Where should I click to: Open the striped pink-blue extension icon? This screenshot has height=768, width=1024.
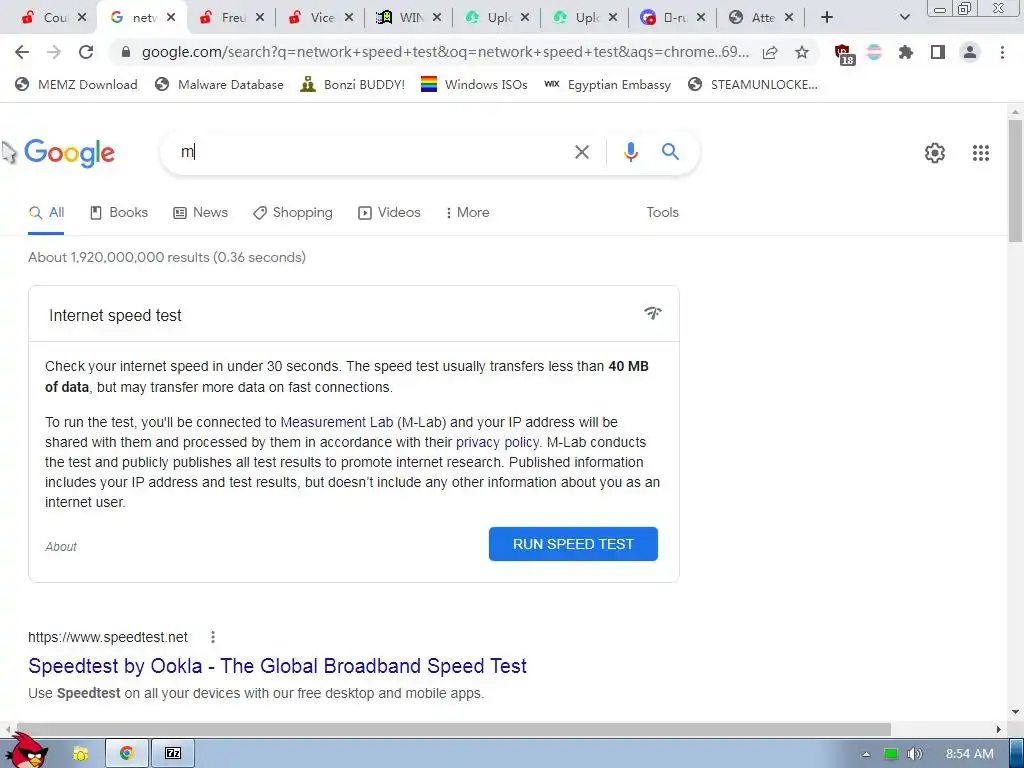tap(874, 52)
